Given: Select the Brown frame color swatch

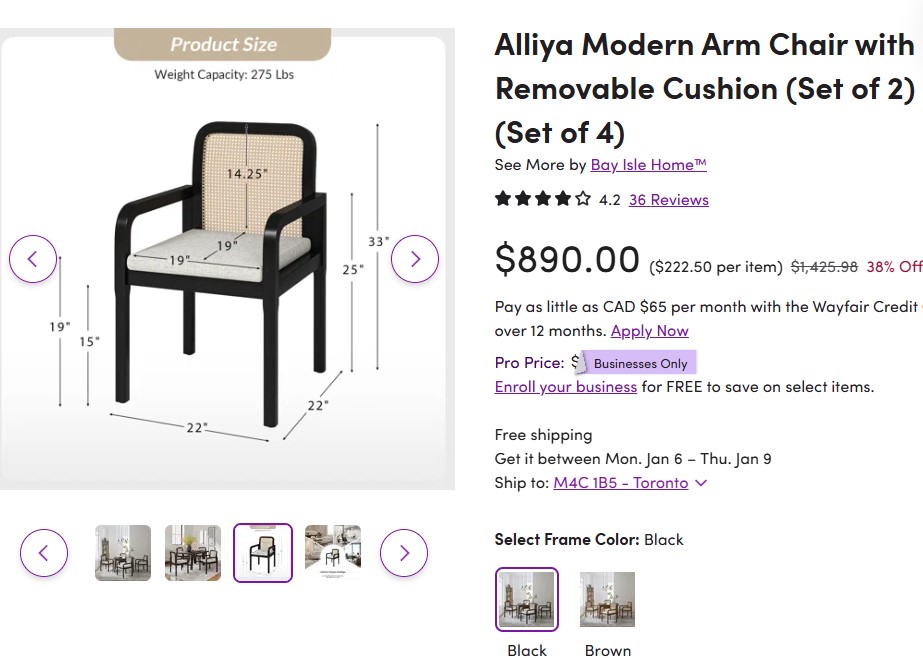Looking at the screenshot, I should point(607,600).
